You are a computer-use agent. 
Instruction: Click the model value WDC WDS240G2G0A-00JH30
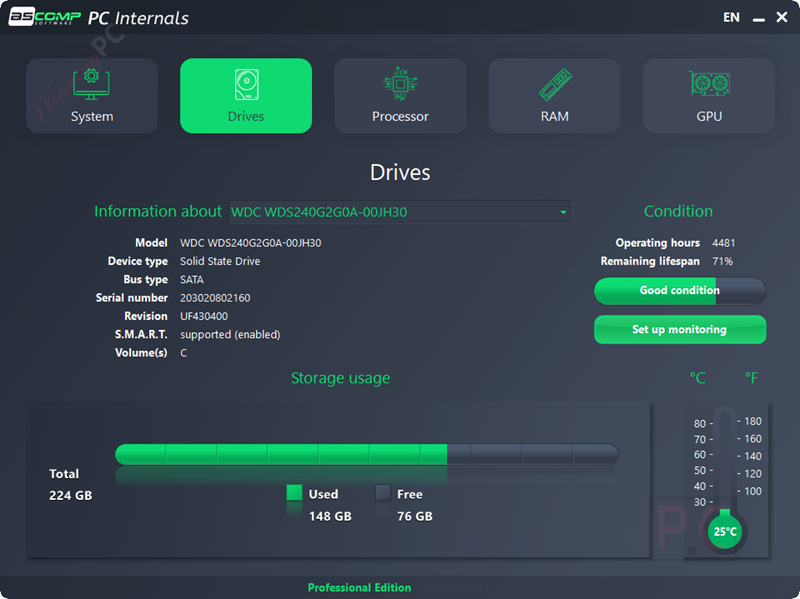pyautogui.click(x=251, y=243)
